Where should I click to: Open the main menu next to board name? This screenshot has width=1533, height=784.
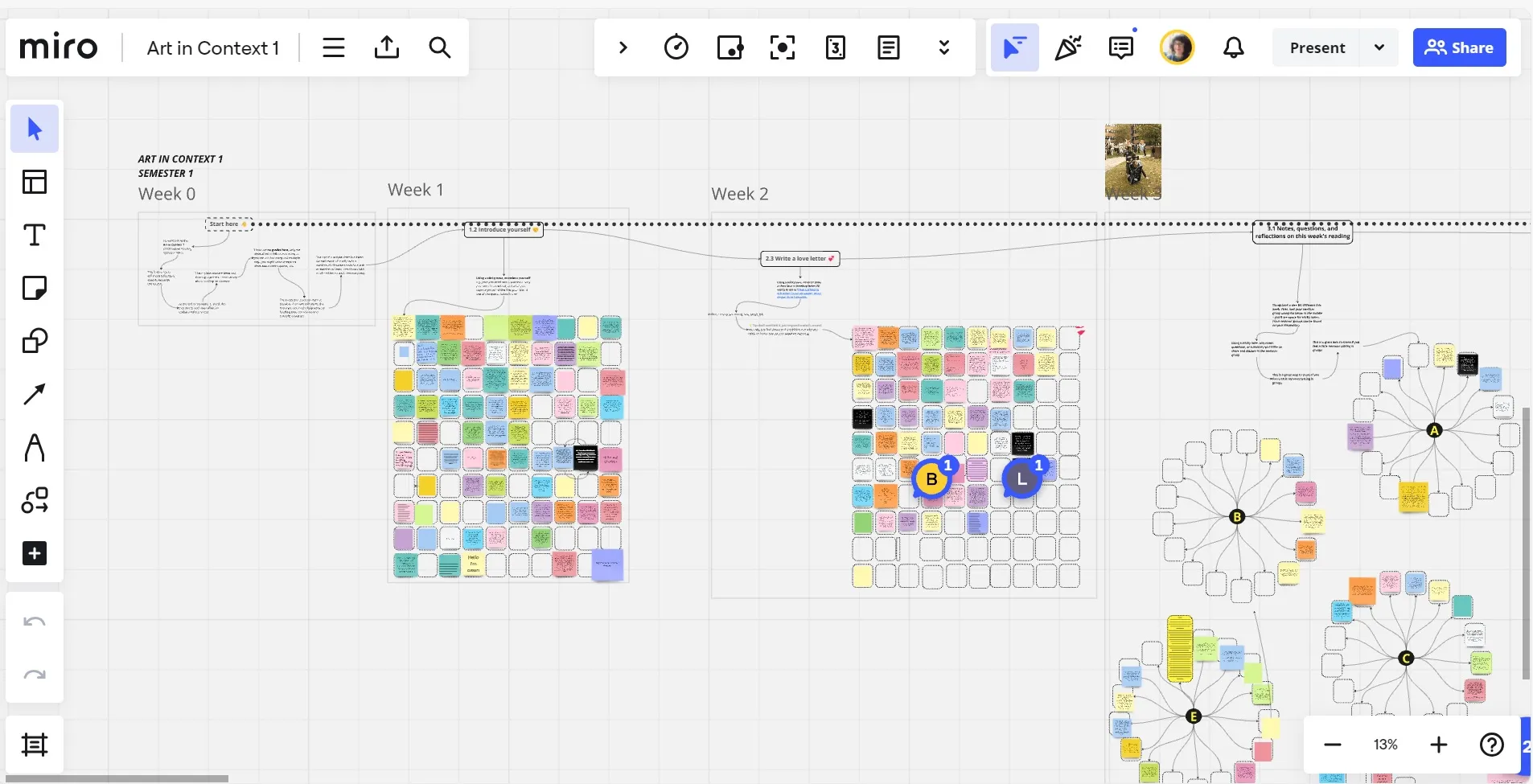click(333, 47)
